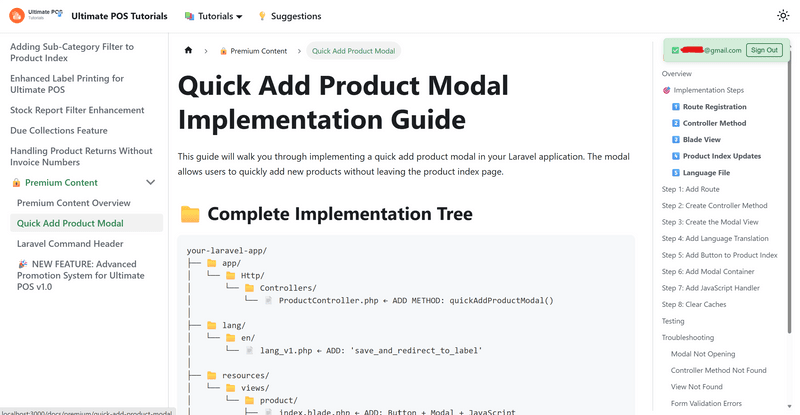Open Premium Content Overview sidebar item
Image resolution: width=800 pixels, height=415 pixels.
pos(87,203)
